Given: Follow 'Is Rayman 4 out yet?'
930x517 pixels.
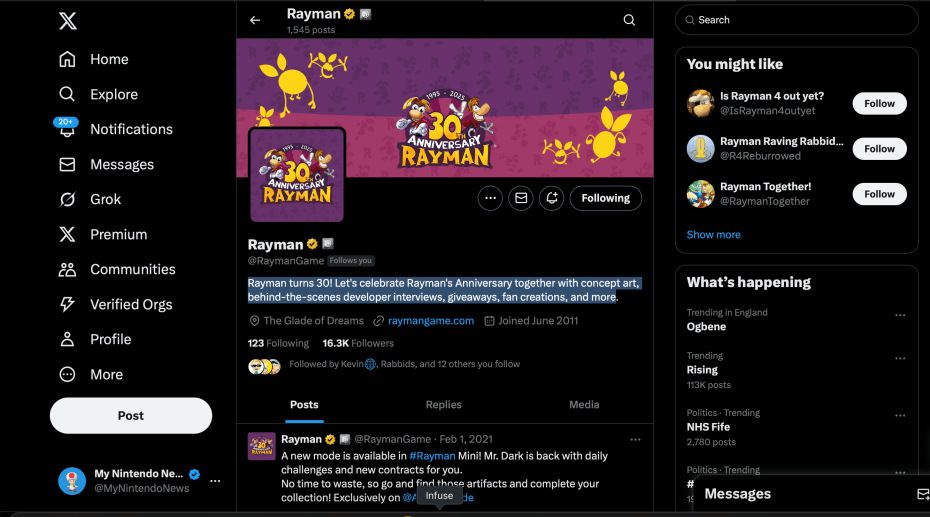Looking at the screenshot, I should 879,104.
